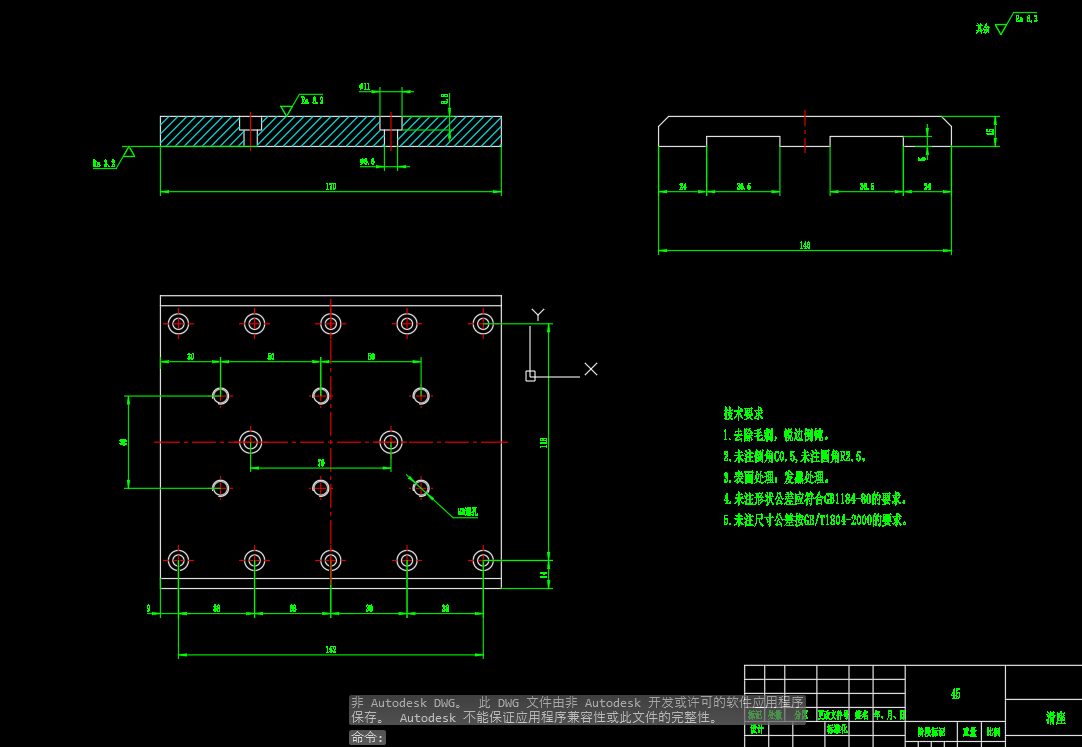Select the part name 滑座 in title block
Viewport: 1082px width, 747px height.
1055,718
